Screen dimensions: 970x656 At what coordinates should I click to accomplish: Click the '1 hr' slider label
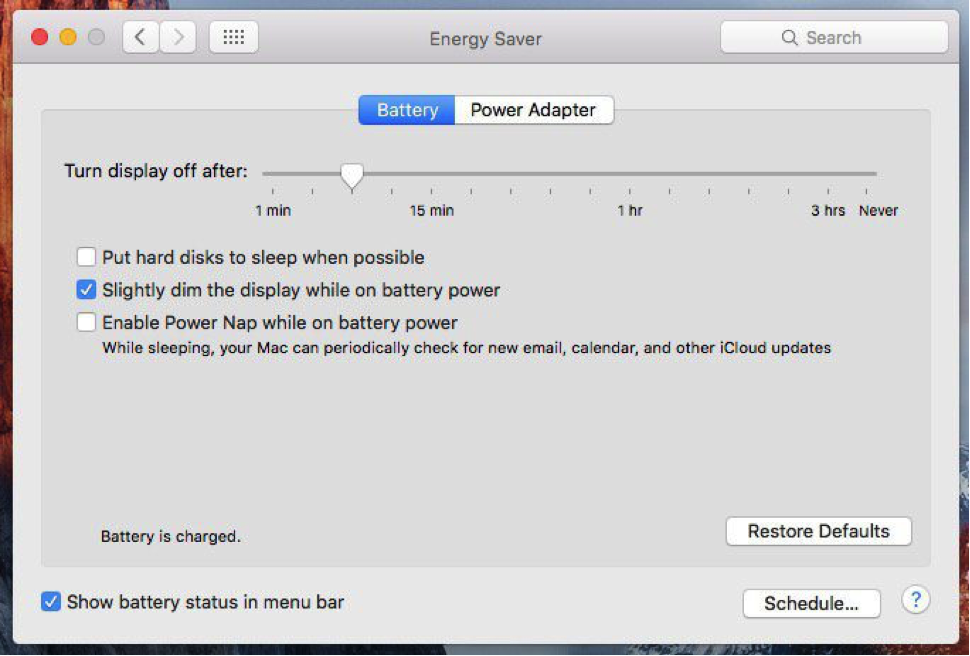630,211
